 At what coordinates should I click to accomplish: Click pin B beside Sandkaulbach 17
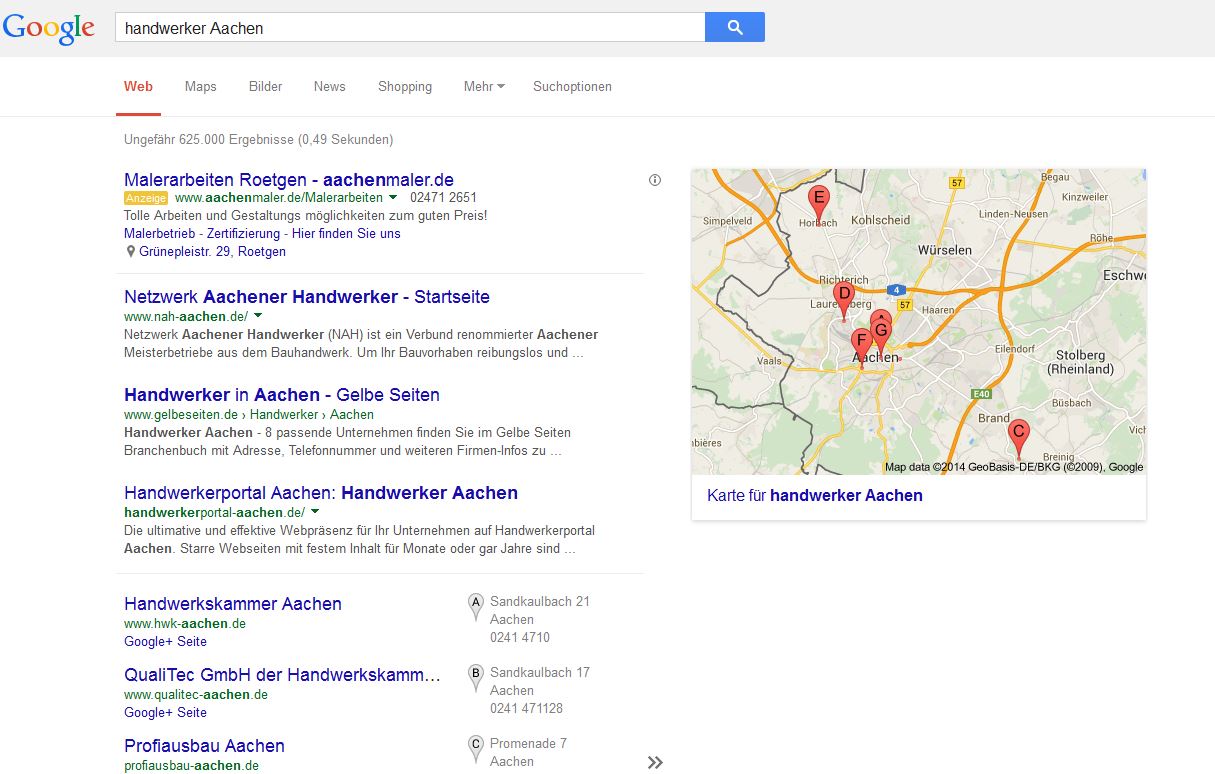pos(476,677)
